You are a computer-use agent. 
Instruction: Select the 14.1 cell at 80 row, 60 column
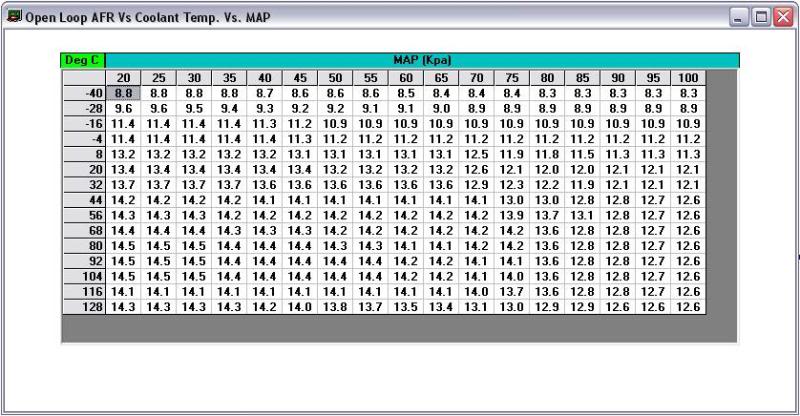point(406,246)
